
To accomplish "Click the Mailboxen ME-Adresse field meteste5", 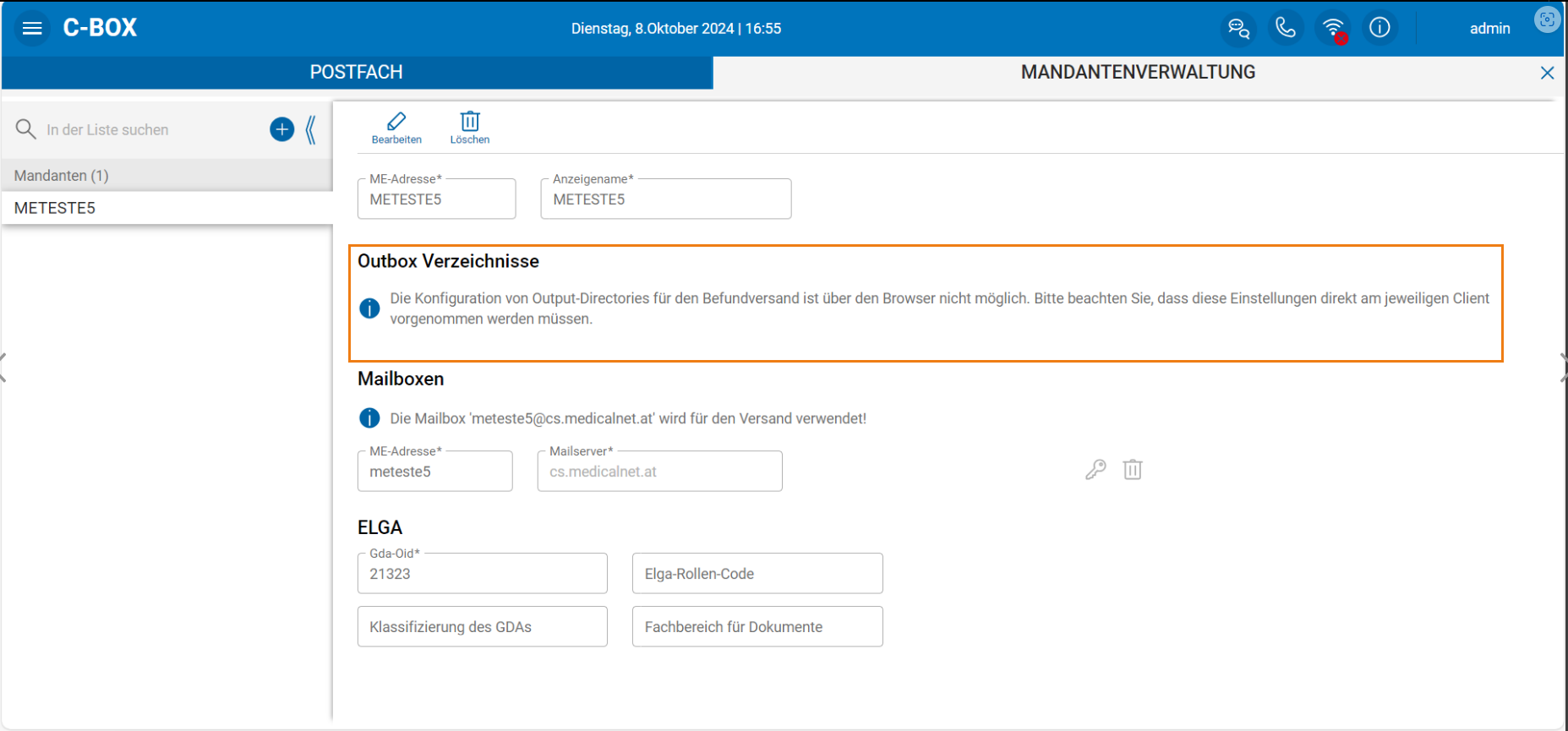I will 435,471.
